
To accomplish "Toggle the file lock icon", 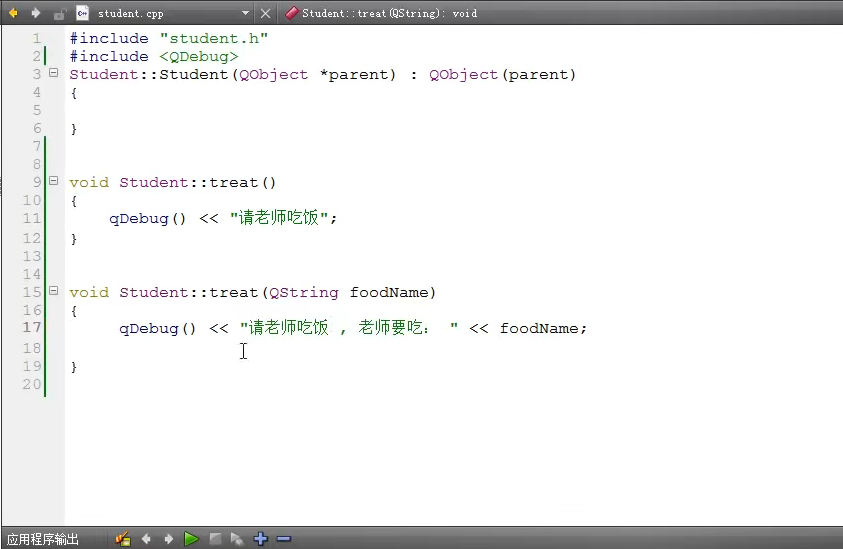I will point(59,13).
